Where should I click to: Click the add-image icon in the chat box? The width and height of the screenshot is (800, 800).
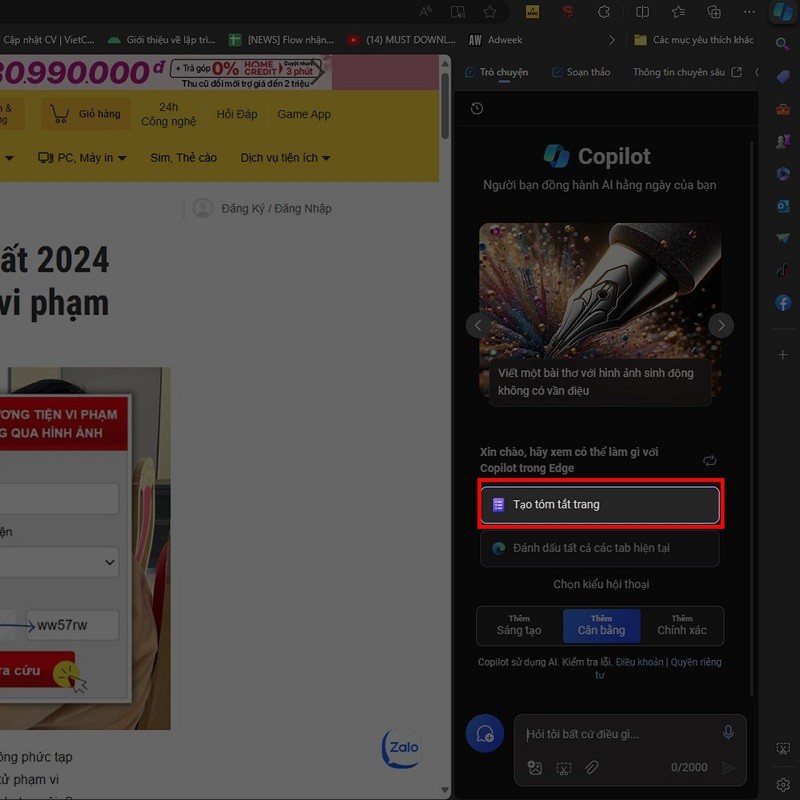click(534, 766)
